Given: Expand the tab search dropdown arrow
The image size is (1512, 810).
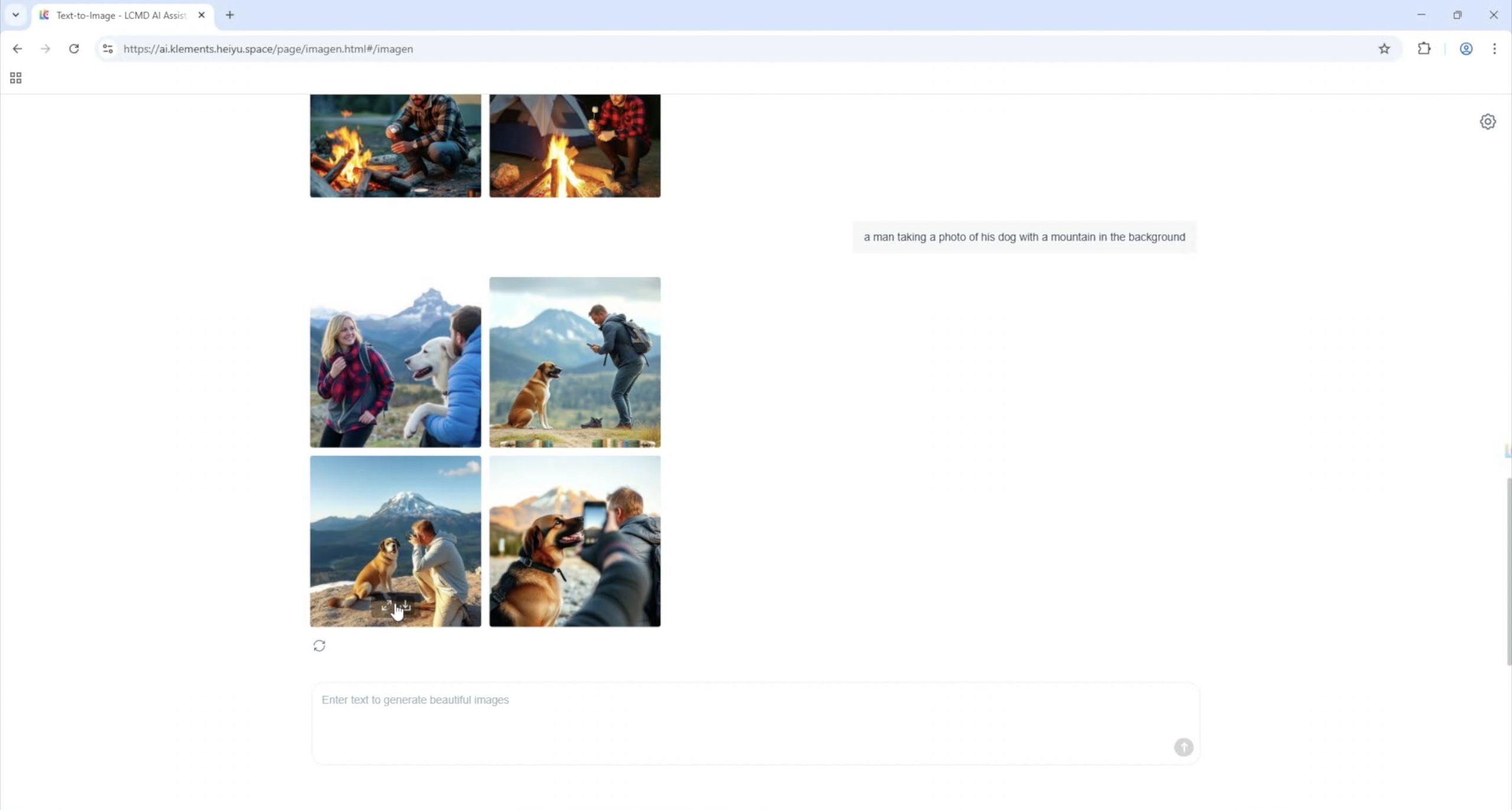Looking at the screenshot, I should point(16,15).
